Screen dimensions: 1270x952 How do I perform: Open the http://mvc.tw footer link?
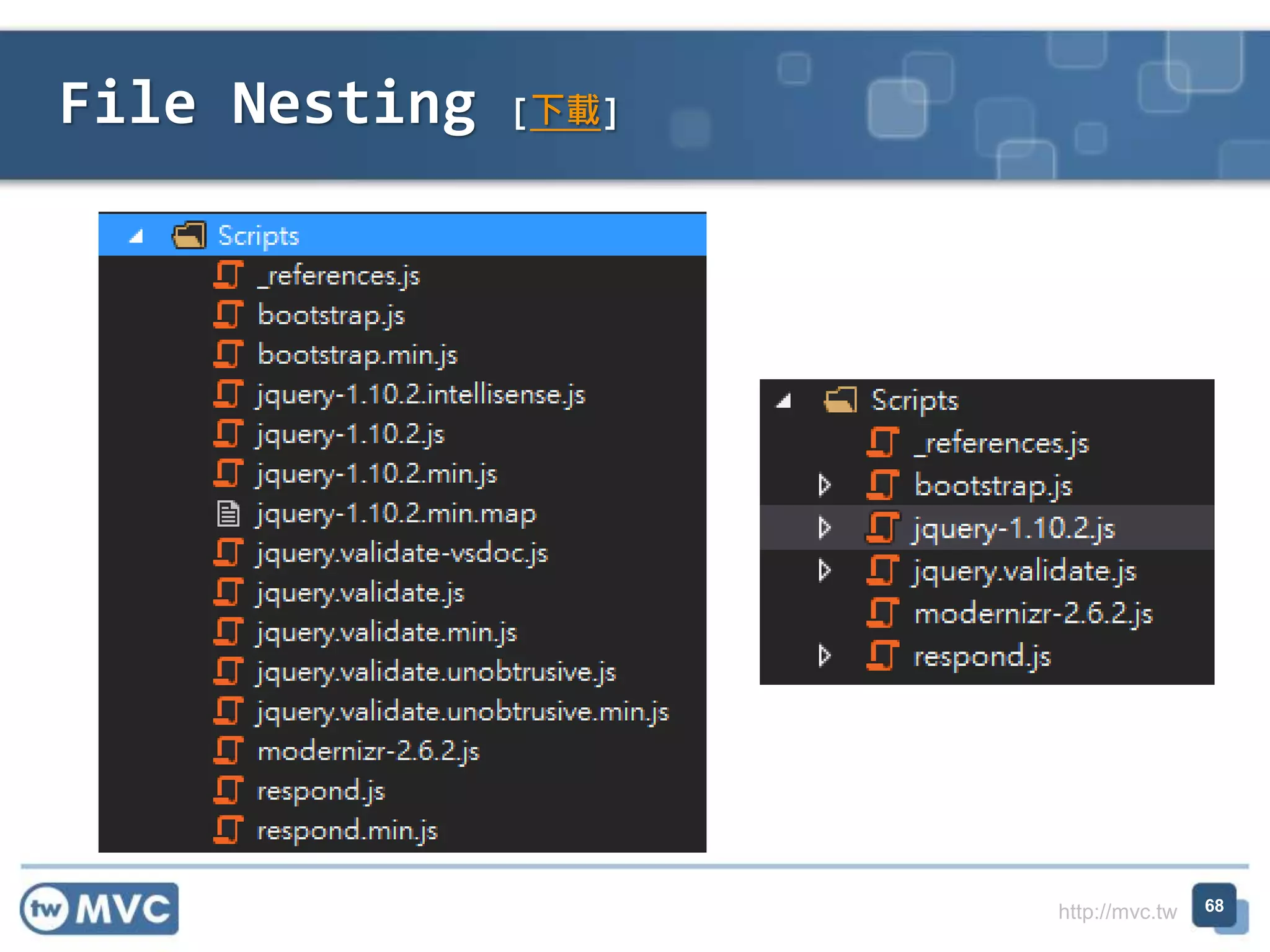point(1117,912)
